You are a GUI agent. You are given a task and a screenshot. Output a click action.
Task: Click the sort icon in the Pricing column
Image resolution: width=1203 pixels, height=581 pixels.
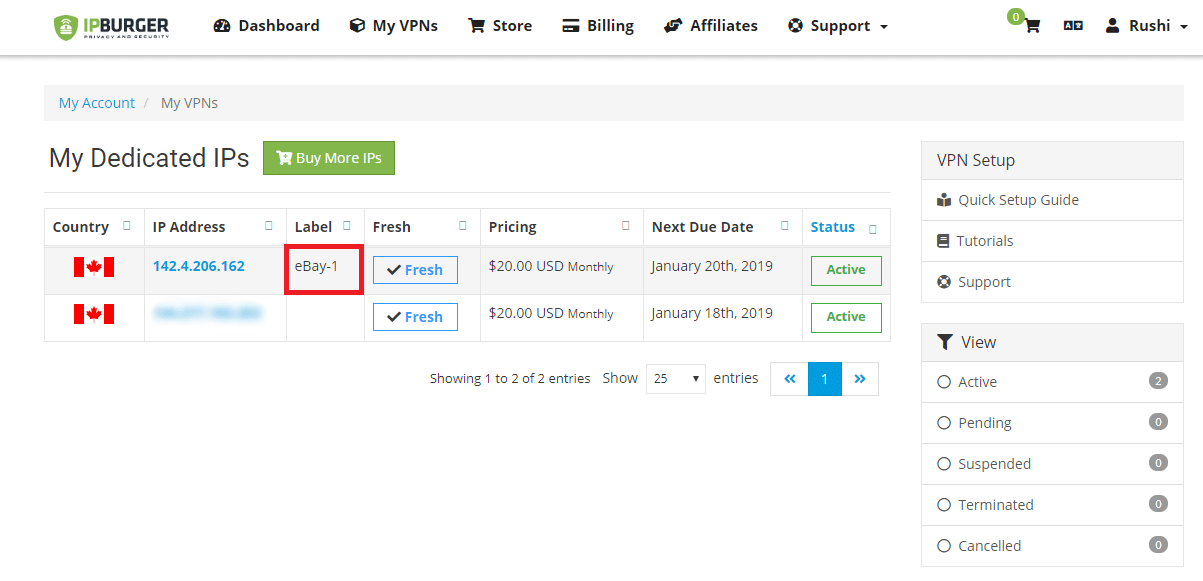626,226
